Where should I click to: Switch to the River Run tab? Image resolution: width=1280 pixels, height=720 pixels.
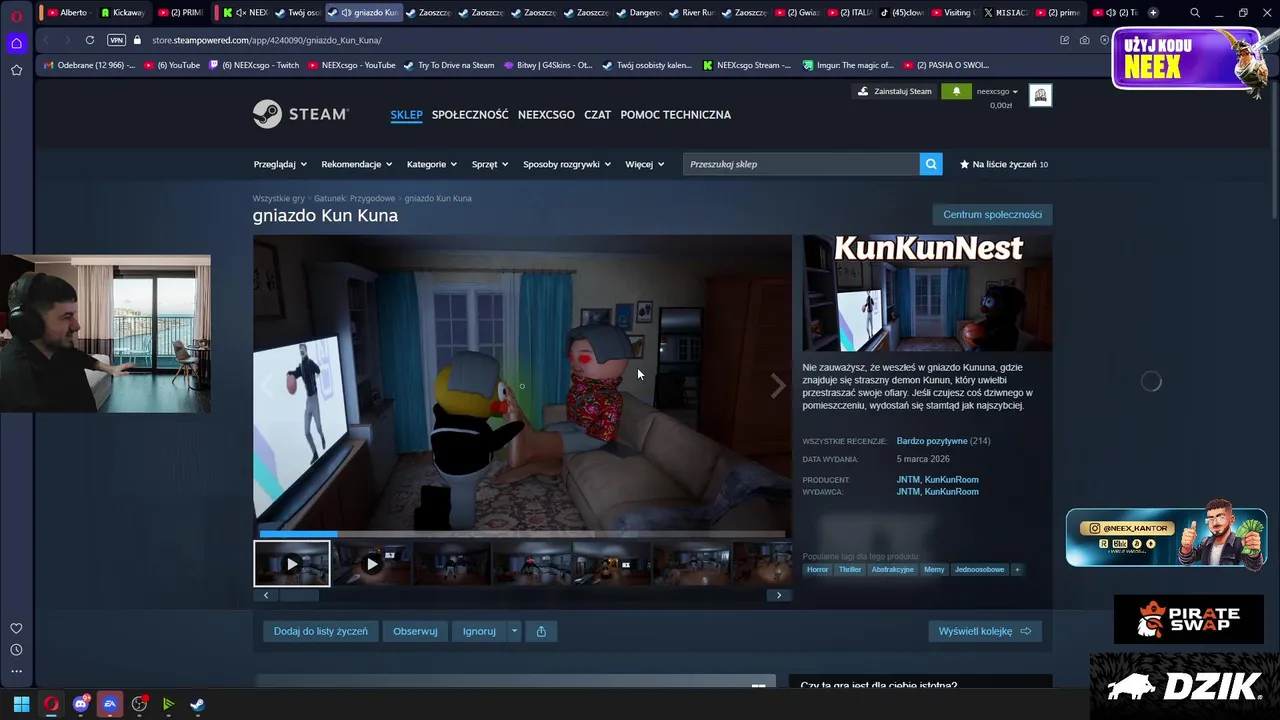pyautogui.click(x=691, y=12)
